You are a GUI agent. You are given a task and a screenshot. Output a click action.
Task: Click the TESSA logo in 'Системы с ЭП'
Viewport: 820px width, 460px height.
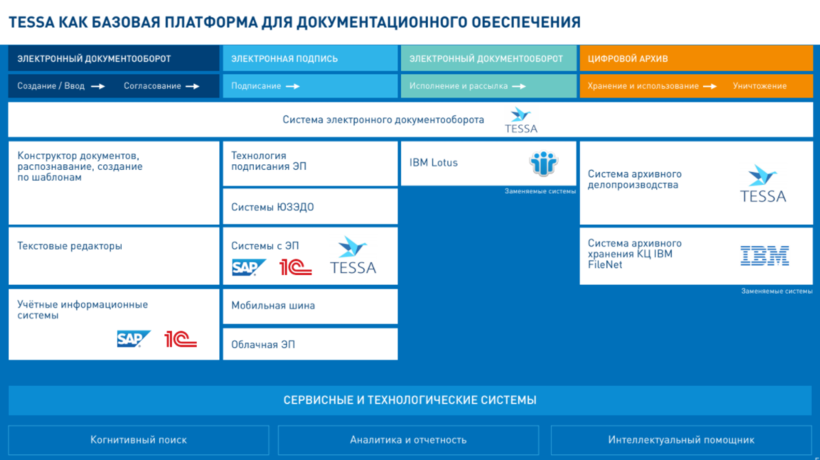353,257
